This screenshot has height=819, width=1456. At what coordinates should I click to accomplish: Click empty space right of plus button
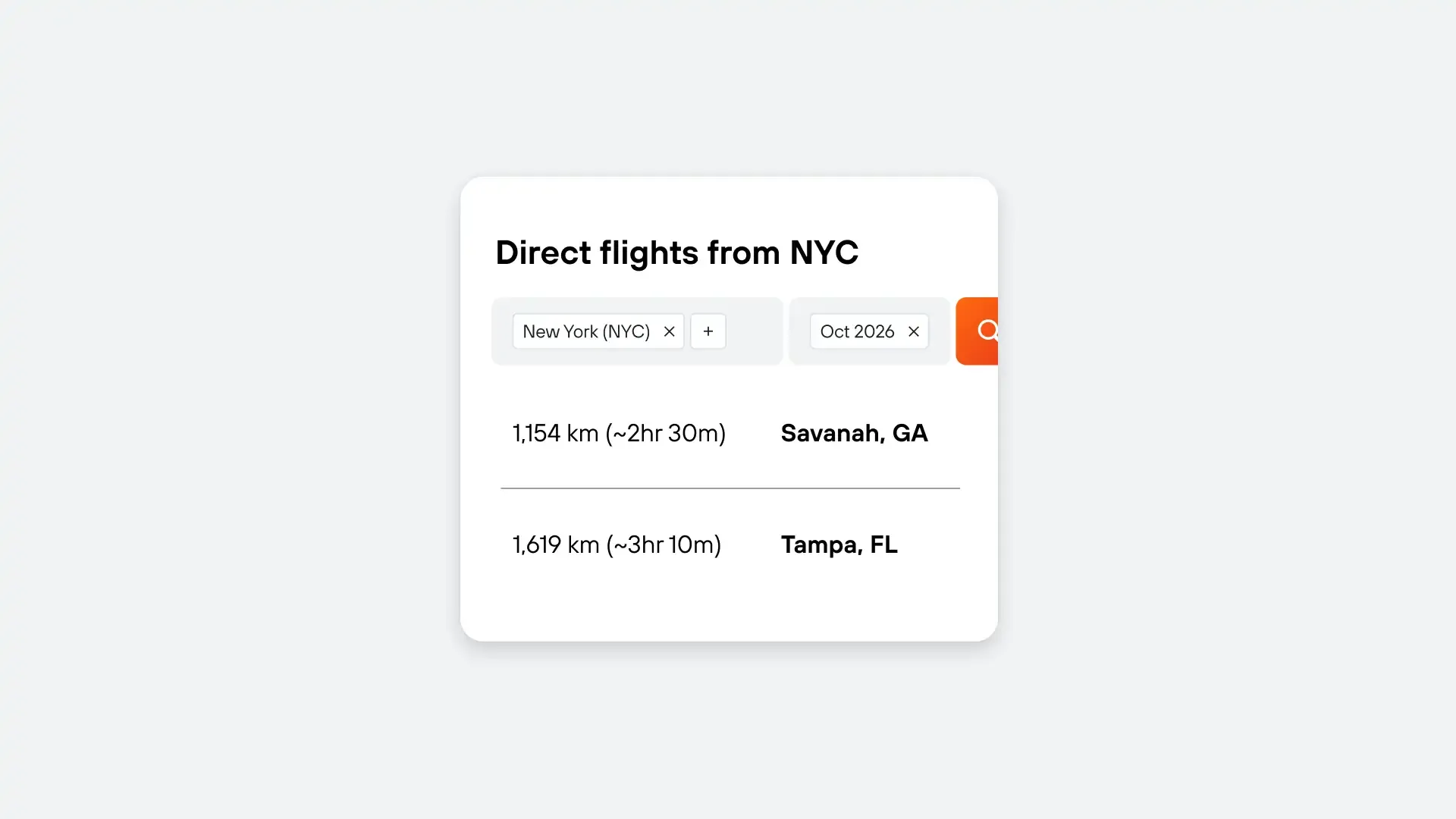[754, 331]
